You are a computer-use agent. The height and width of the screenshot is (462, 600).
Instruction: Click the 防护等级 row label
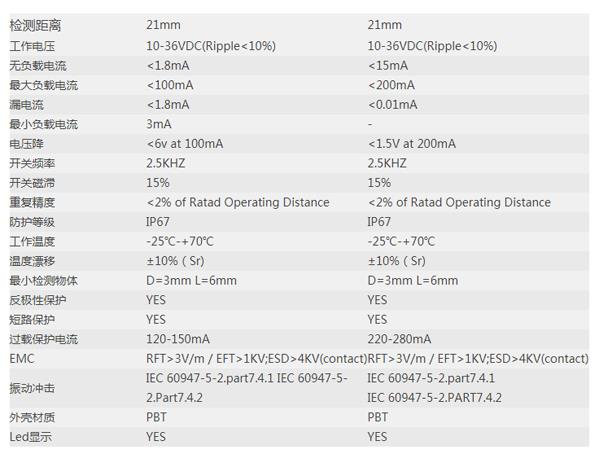32,222
